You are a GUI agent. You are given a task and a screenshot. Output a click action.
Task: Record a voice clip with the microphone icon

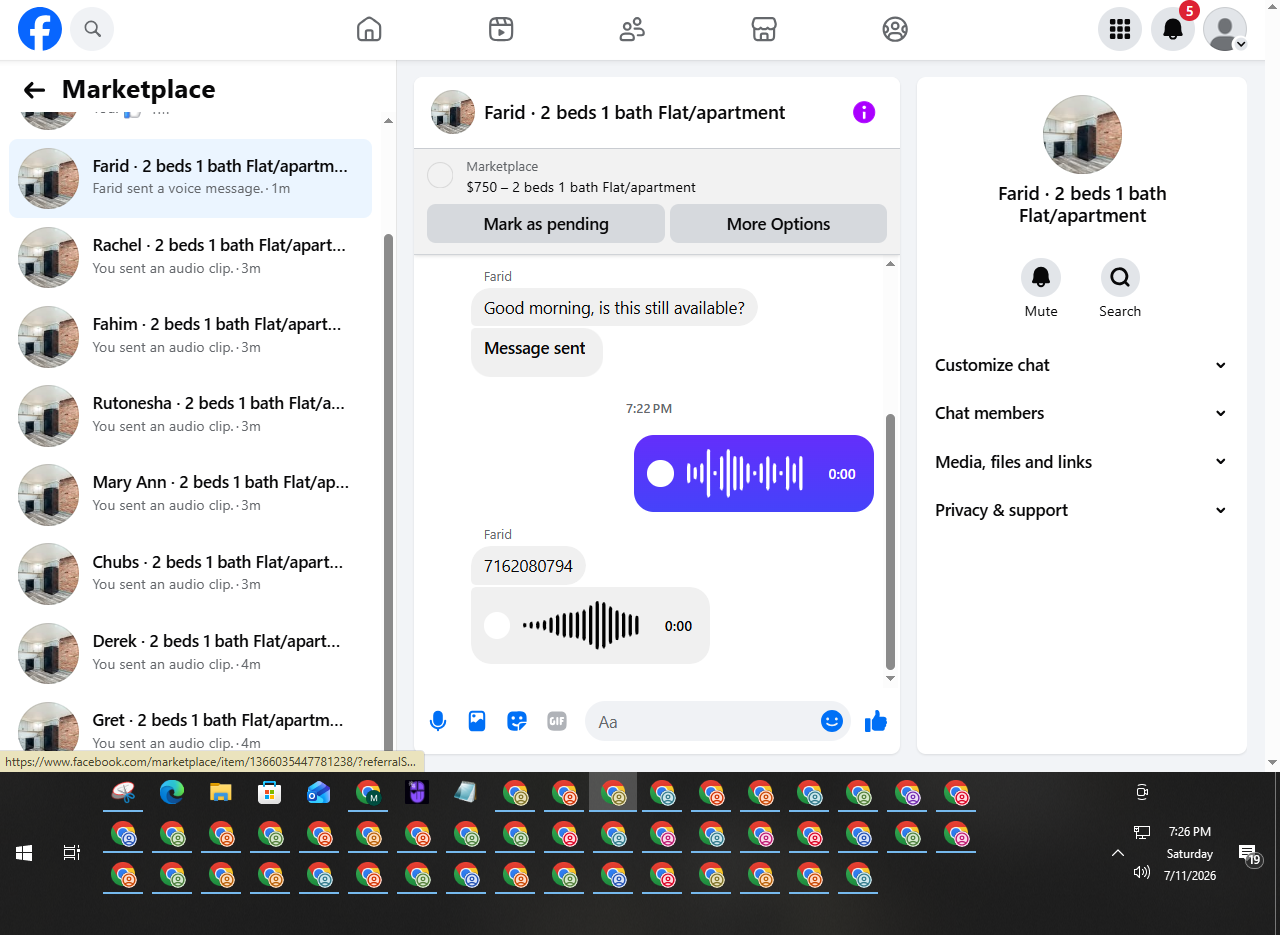tap(438, 721)
